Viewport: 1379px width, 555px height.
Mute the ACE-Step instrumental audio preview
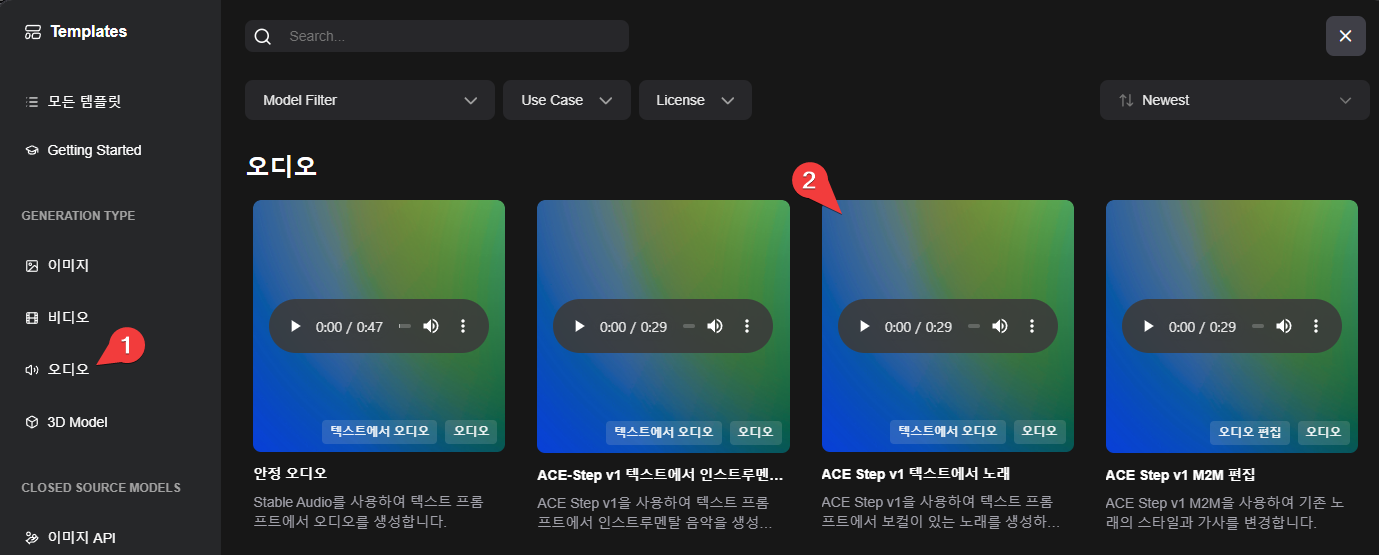click(715, 327)
